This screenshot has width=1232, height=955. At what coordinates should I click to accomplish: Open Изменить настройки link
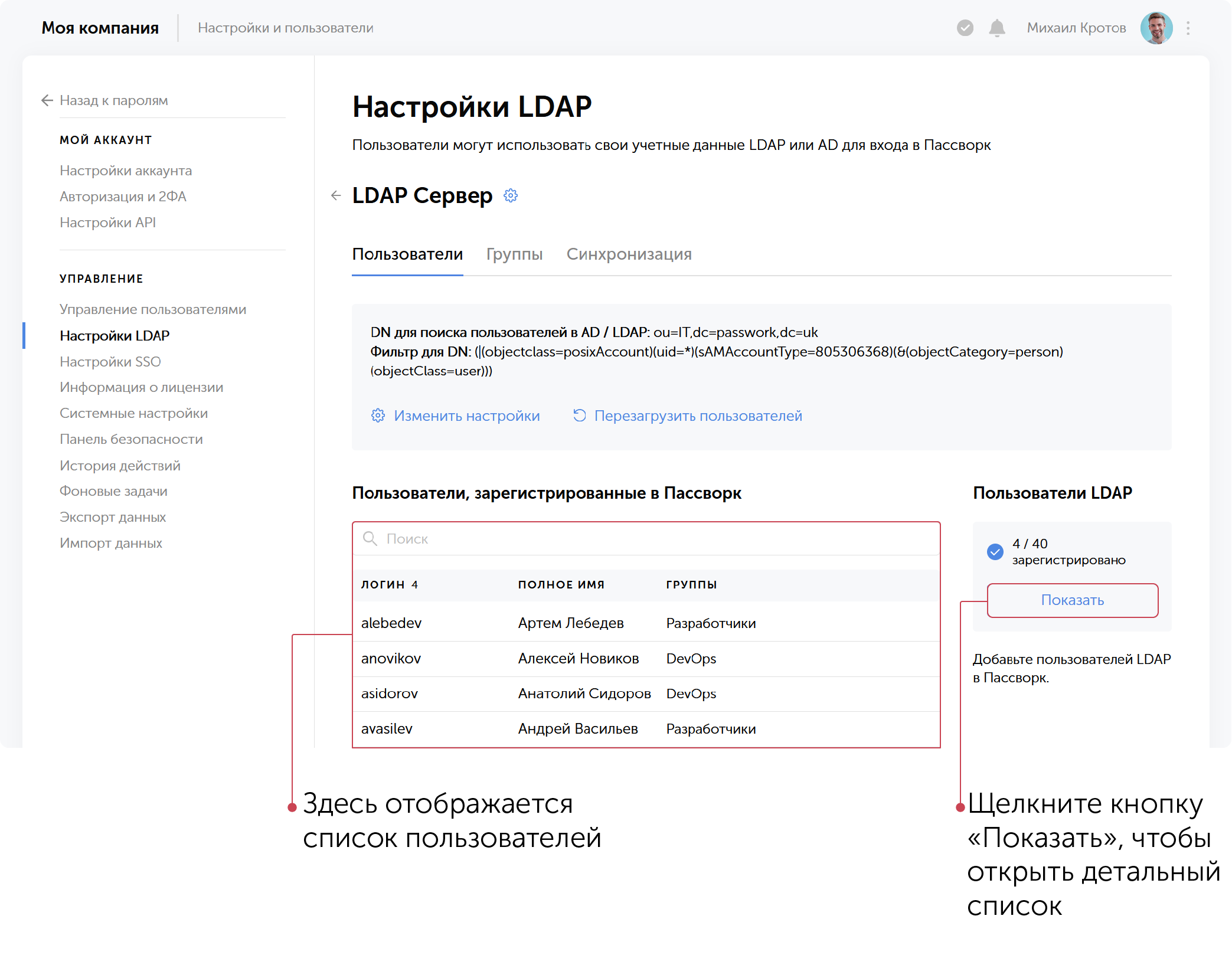pos(466,416)
